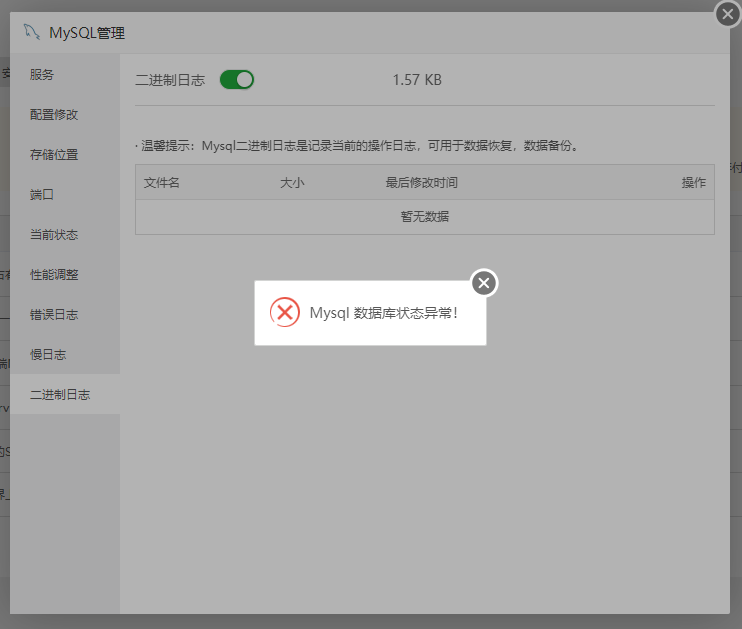742x629 pixels.
Task: Go to the 当前状态 tab
Action: [x=65, y=234]
